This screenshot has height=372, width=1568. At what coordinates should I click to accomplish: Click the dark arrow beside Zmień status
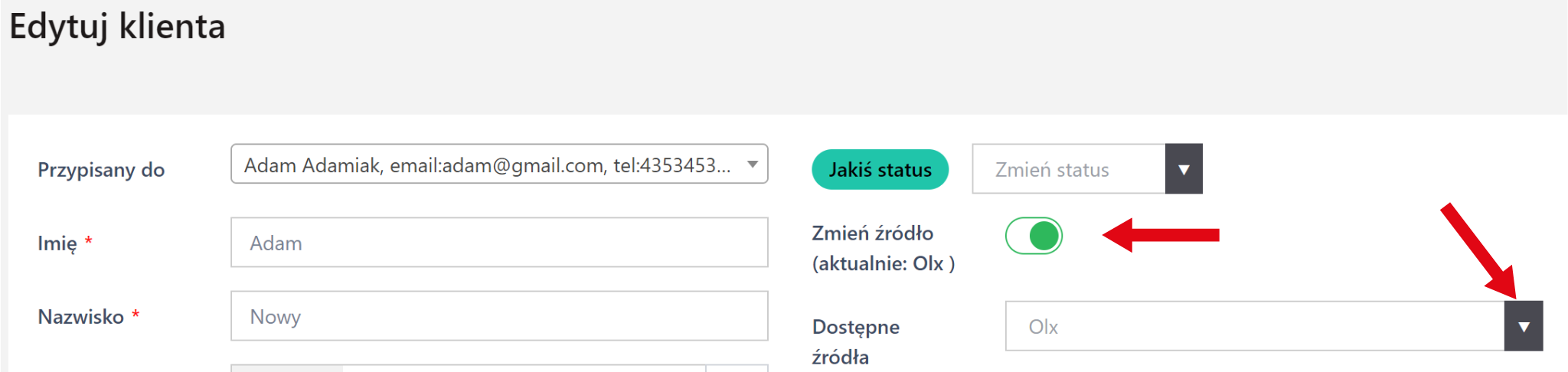[x=1184, y=169]
